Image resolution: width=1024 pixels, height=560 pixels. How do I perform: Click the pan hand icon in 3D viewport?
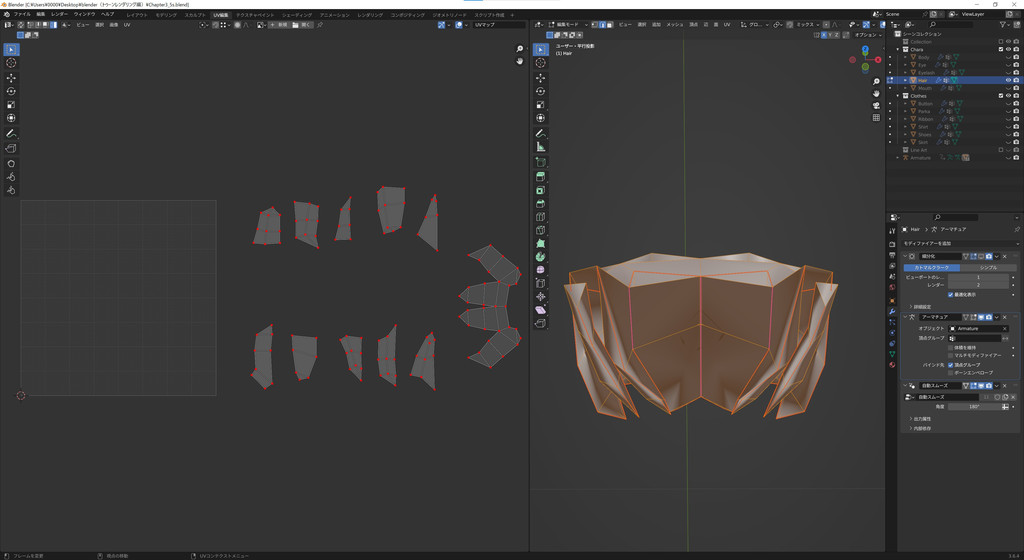tap(876, 93)
